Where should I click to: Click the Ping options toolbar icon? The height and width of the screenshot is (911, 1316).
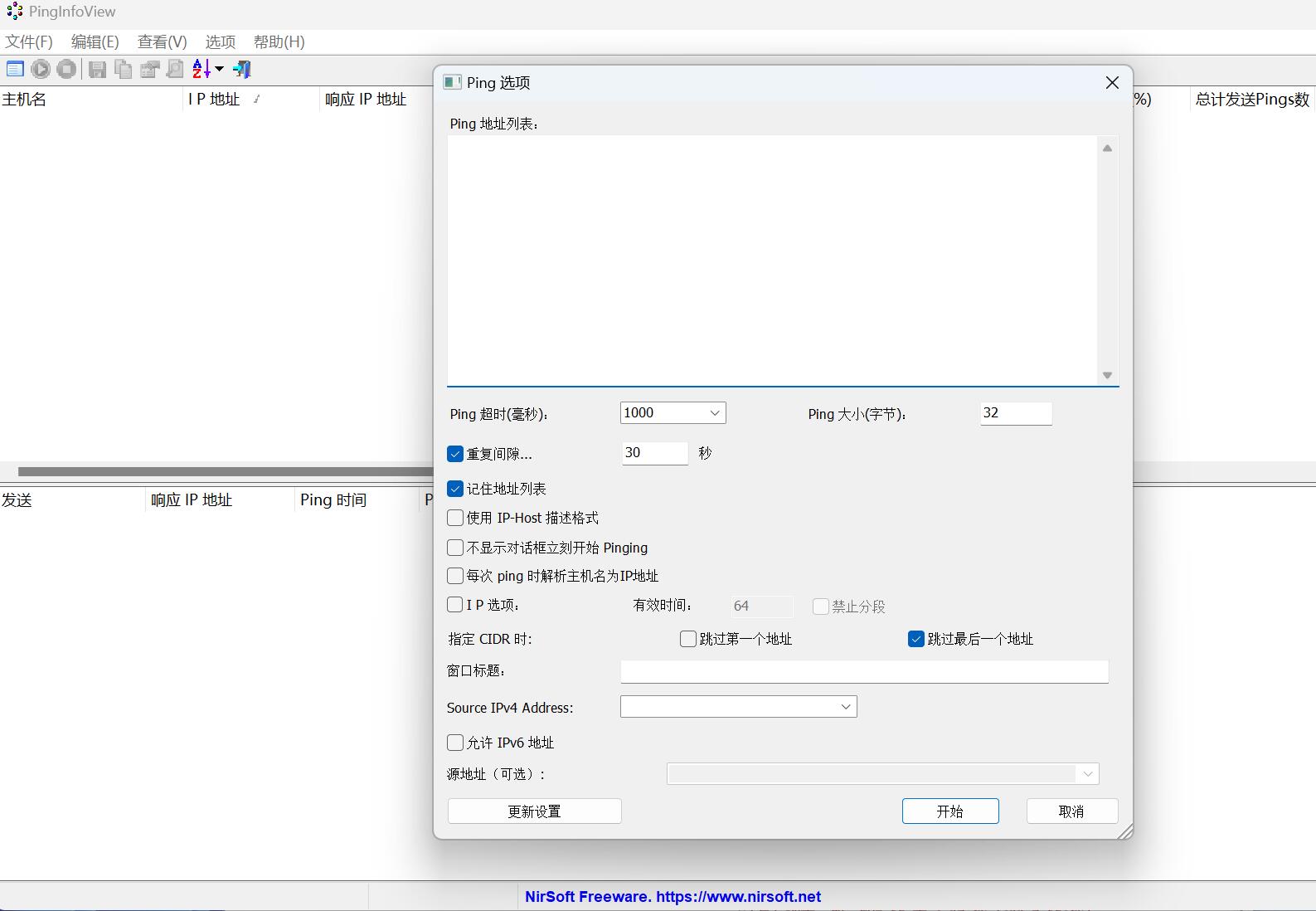(x=15, y=70)
